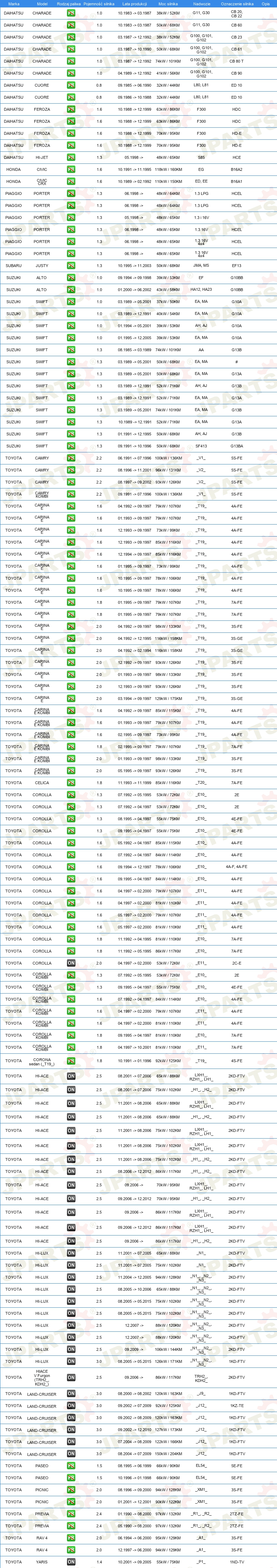Image resolution: width=277 pixels, height=1568 pixels.
Task: Click the Rodzaj paliwa column header
Action: [x=68, y=4]
